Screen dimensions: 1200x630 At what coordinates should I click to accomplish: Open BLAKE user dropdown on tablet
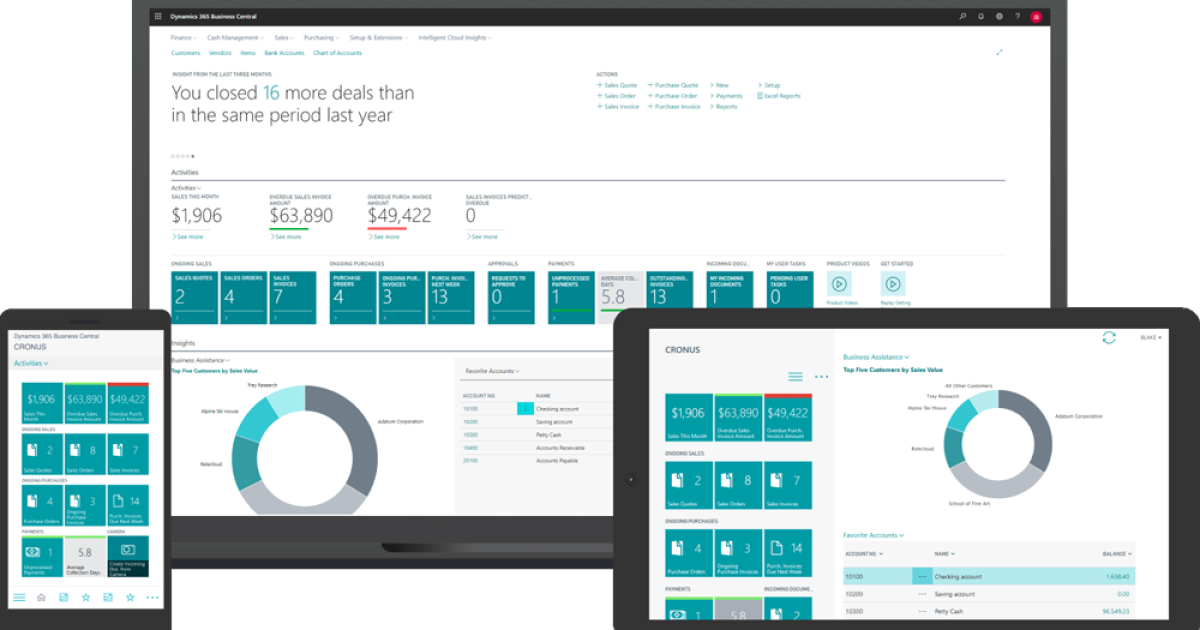pyautogui.click(x=1151, y=338)
